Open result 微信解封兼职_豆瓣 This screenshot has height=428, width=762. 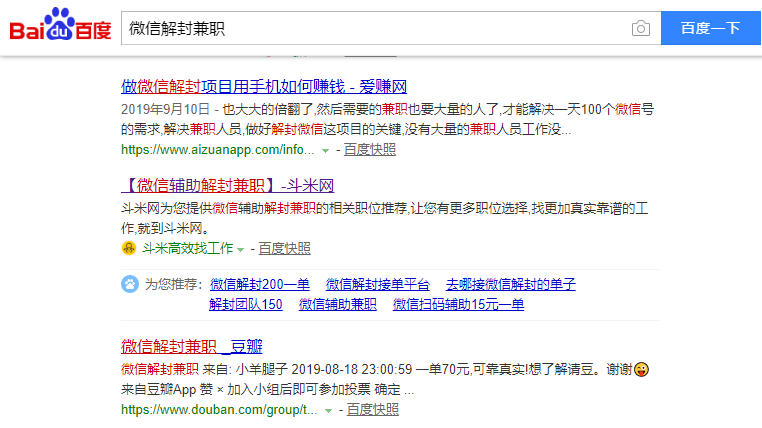(x=191, y=346)
